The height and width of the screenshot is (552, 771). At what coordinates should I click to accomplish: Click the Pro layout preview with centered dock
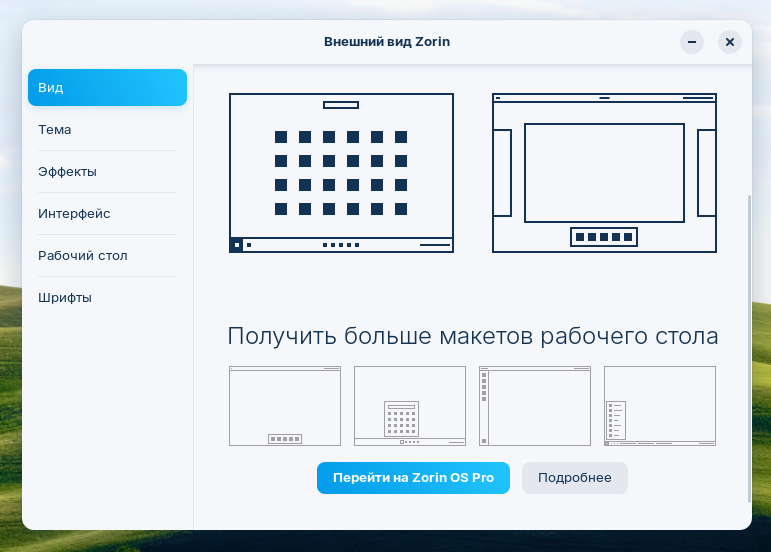point(285,406)
